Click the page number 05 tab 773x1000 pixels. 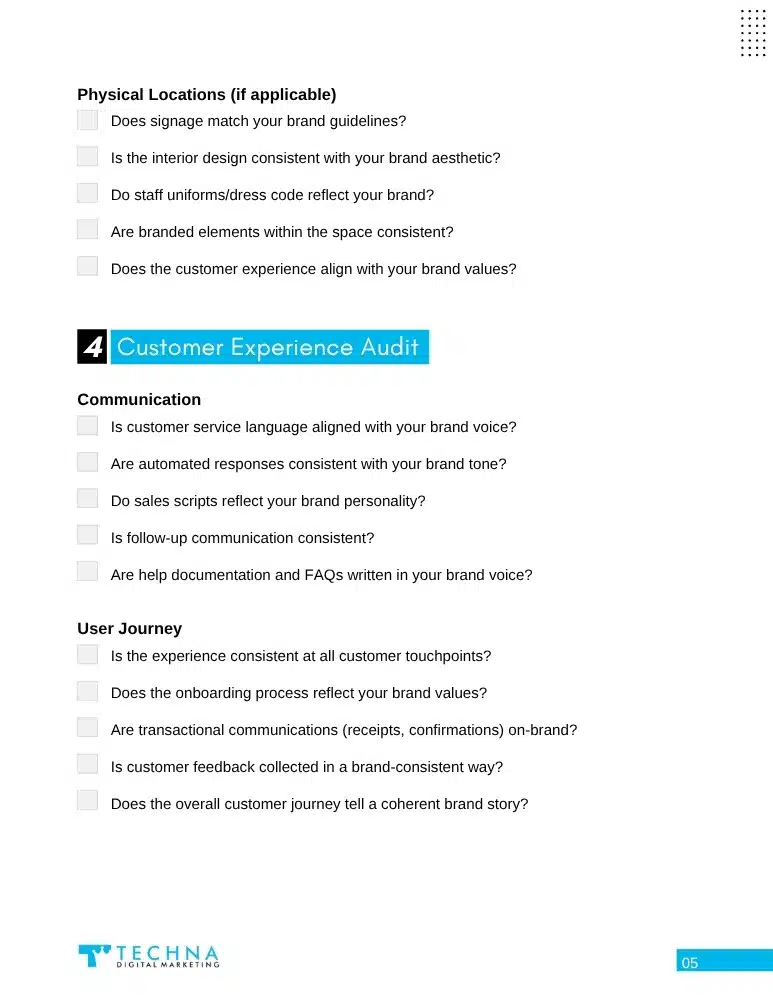723,963
